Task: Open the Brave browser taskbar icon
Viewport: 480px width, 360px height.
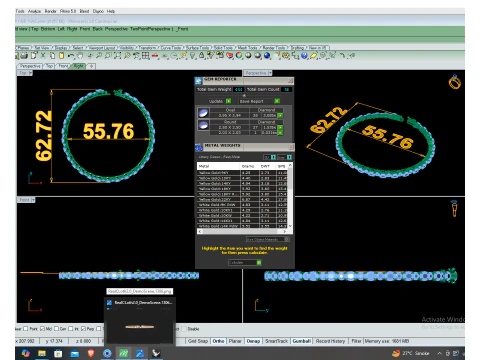Action: tap(91, 353)
